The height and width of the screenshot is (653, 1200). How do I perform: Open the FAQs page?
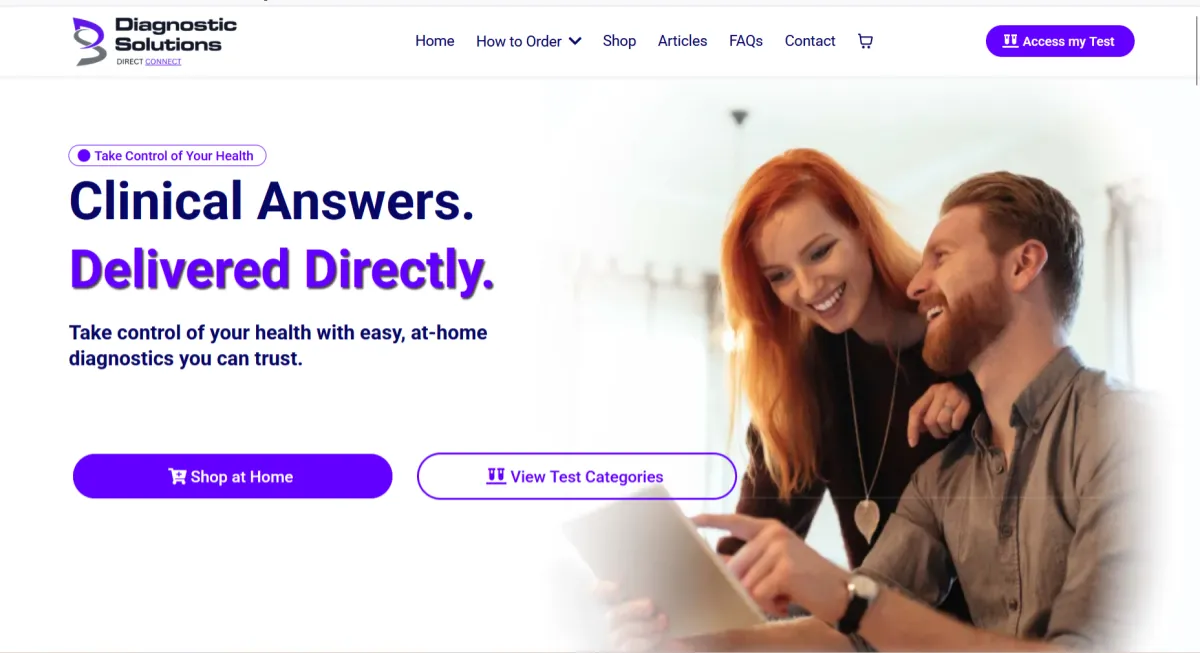pos(746,41)
